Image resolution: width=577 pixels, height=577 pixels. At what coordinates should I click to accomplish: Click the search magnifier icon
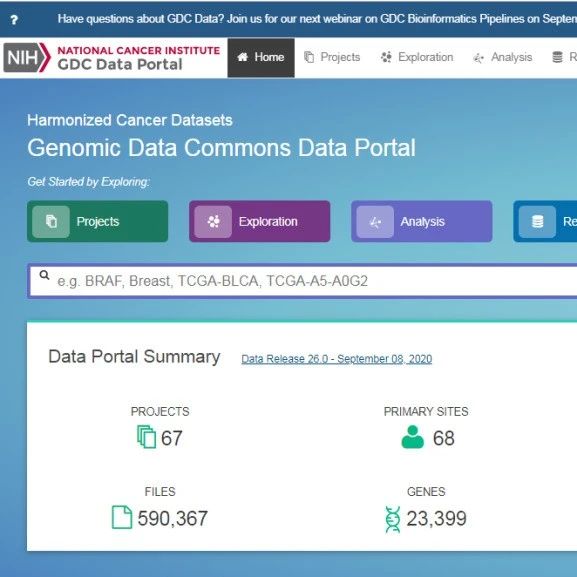pos(45,275)
